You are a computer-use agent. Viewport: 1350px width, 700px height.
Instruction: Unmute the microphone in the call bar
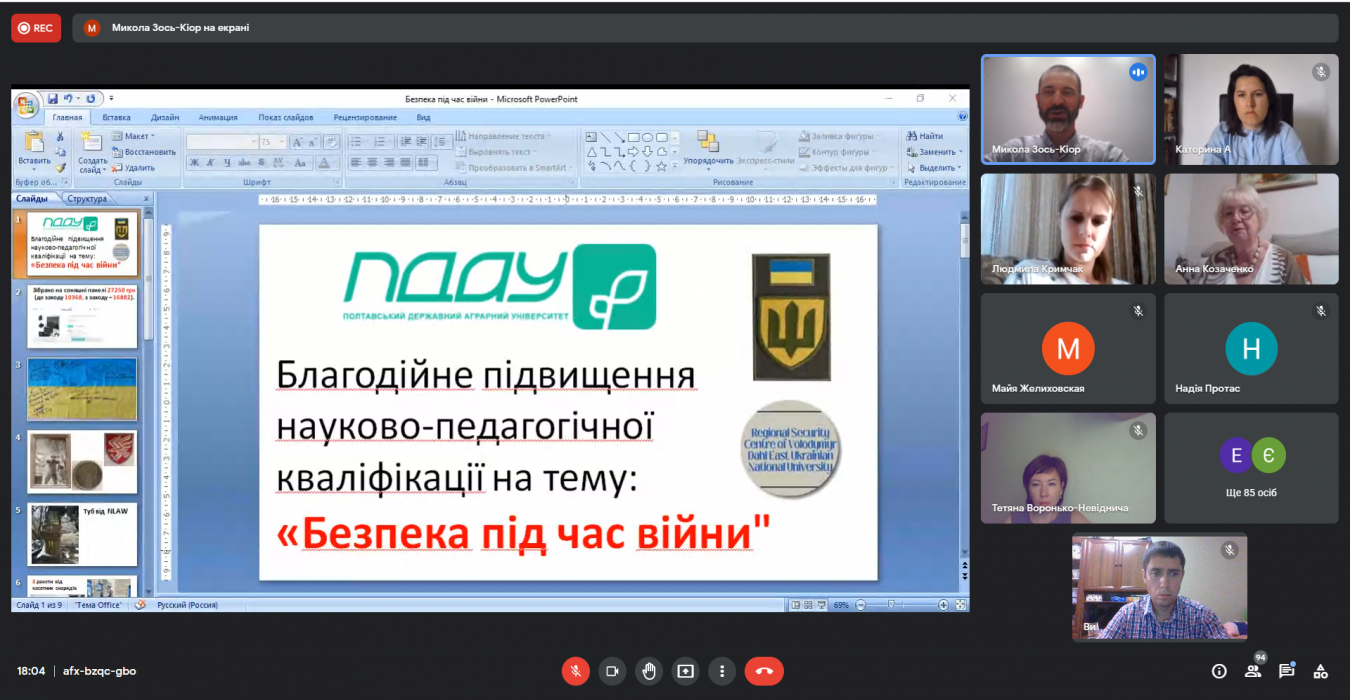point(575,671)
